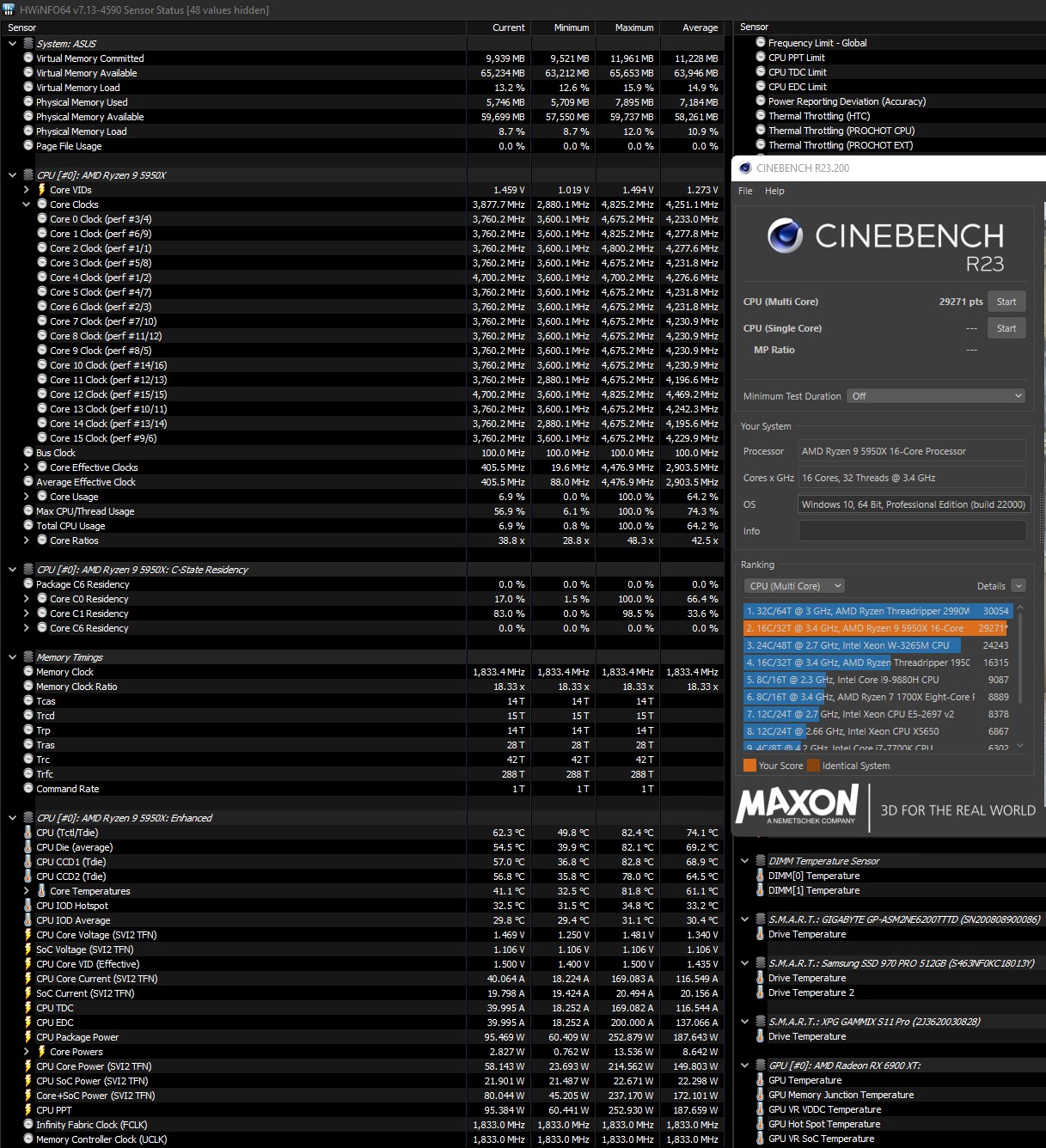Select the Drive Temperature 2 row

pyautogui.click(x=889, y=992)
